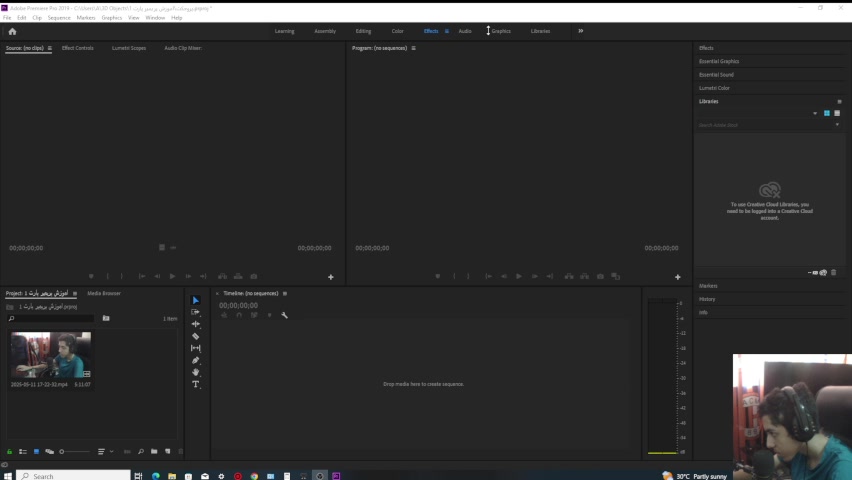The width and height of the screenshot is (852, 480).
Task: Select the Ripple Edit tool
Action: click(x=196, y=324)
